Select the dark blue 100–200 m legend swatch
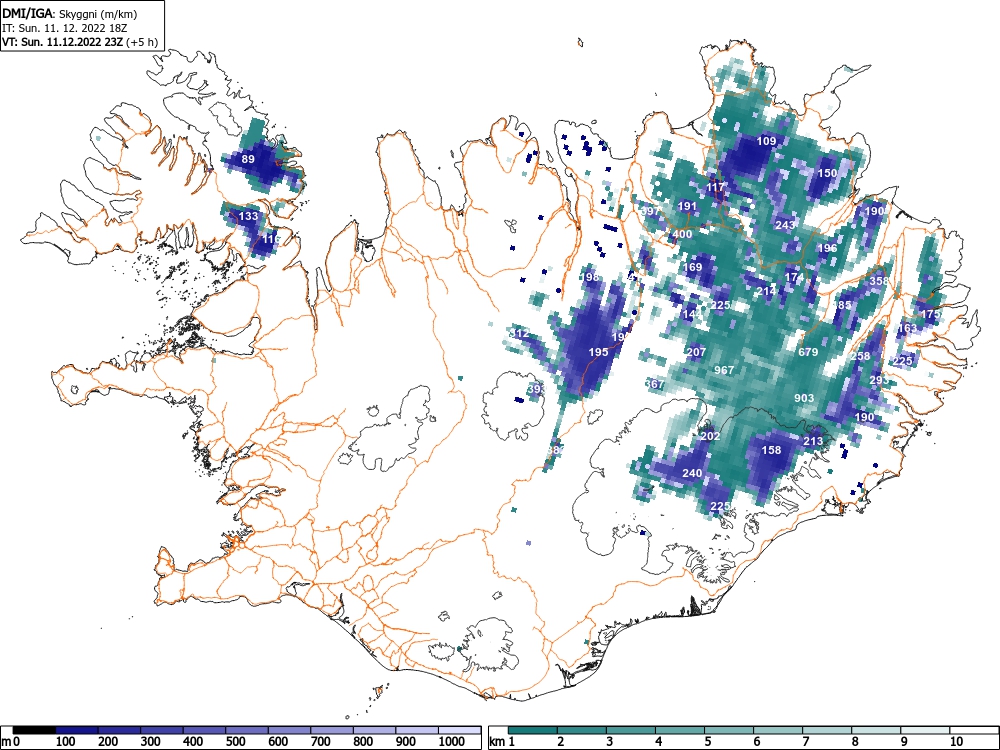The width and height of the screenshot is (1000, 750). [77, 730]
